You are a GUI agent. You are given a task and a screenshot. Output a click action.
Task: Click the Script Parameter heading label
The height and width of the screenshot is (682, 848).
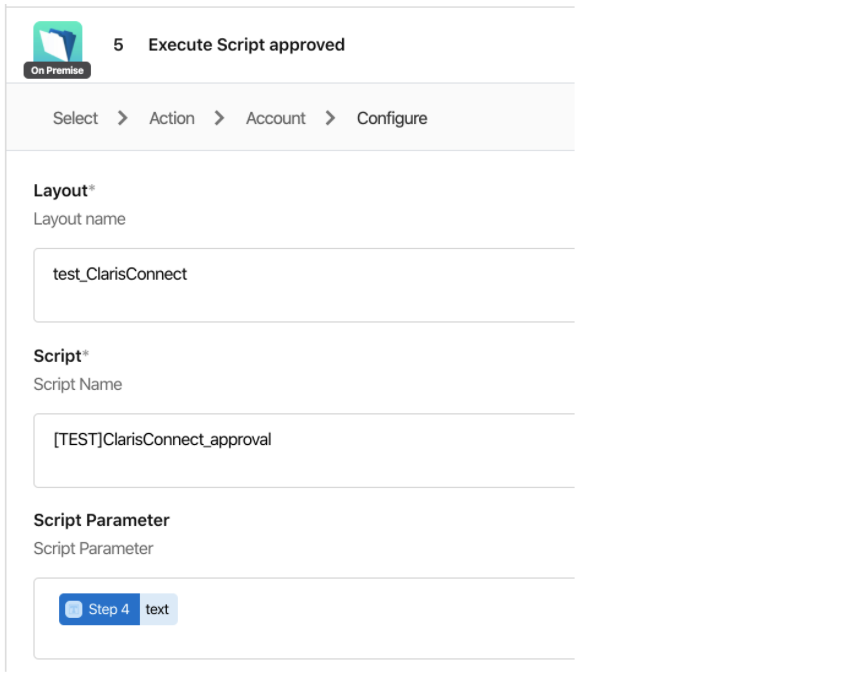(x=102, y=520)
